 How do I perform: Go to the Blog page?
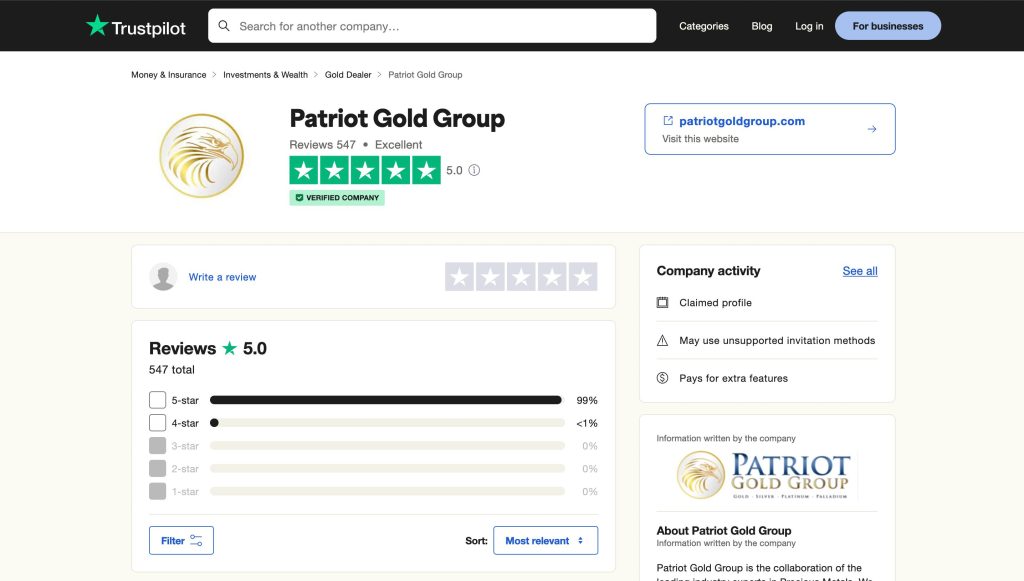[x=761, y=26]
